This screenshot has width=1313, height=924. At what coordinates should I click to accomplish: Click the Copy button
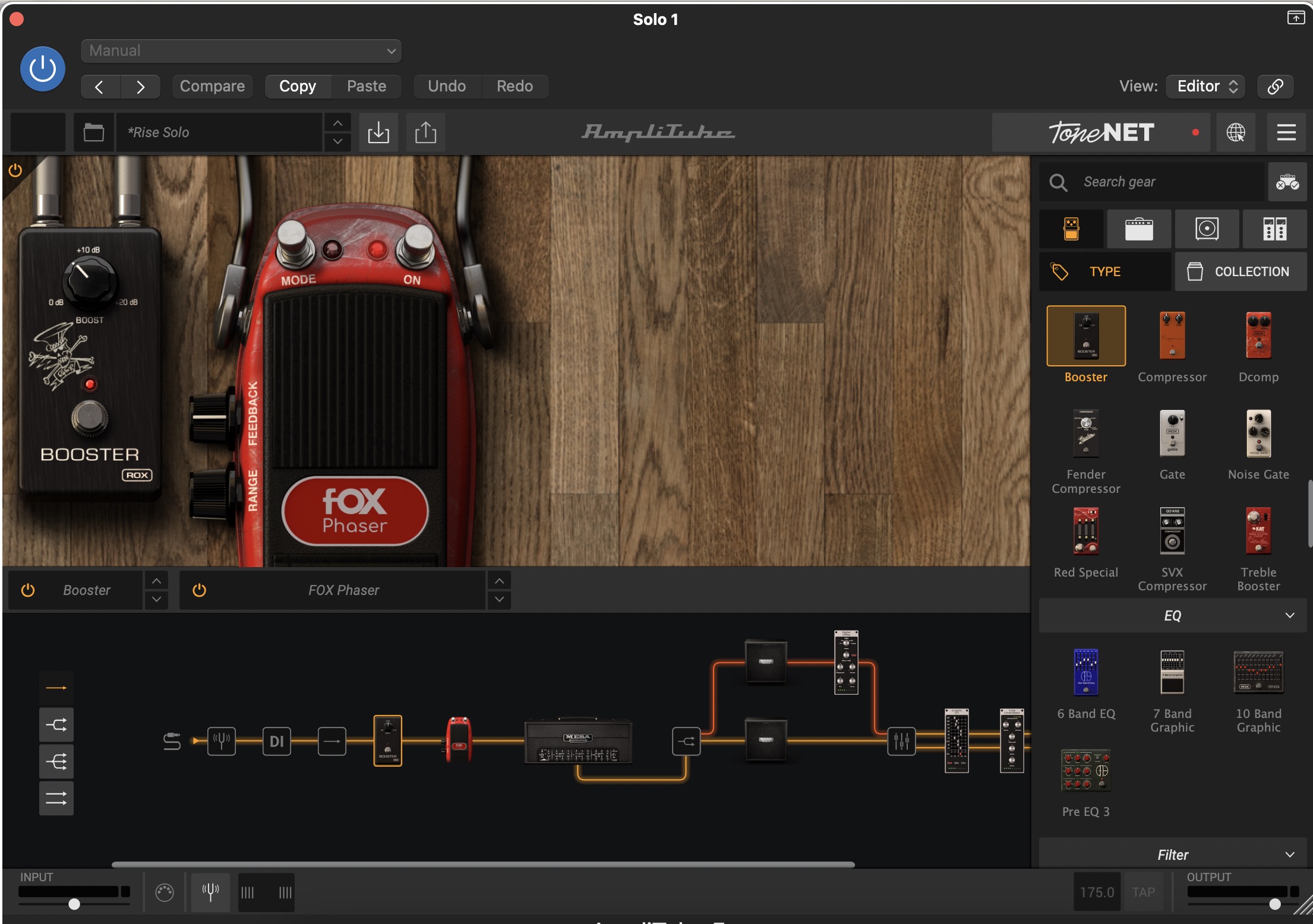[298, 87]
